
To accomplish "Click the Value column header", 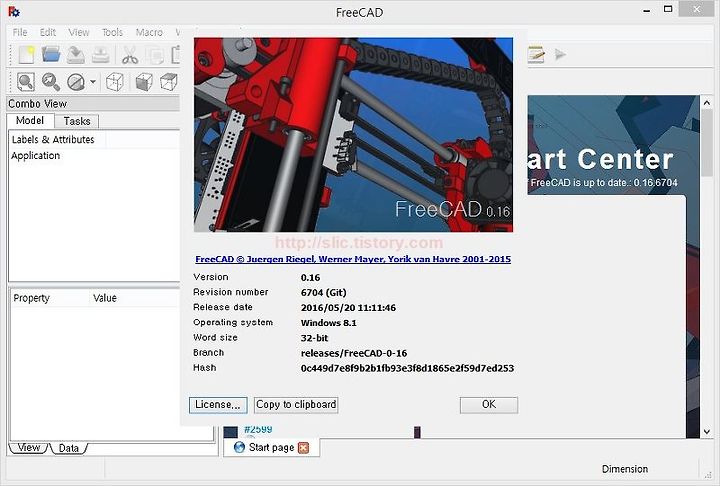I will 105,298.
